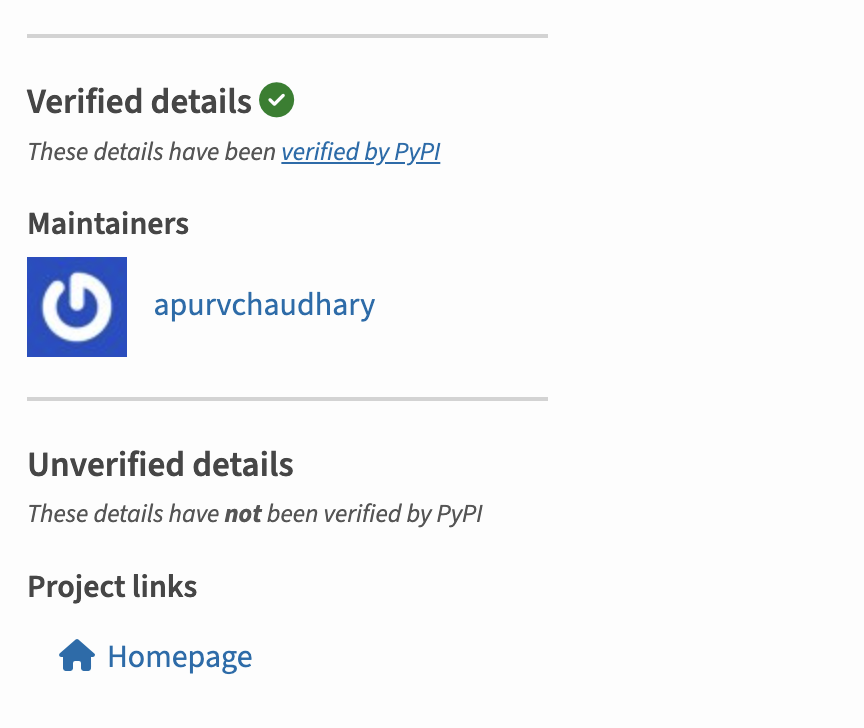Select the "Project links" heading
The image size is (864, 728).
[x=112, y=586]
